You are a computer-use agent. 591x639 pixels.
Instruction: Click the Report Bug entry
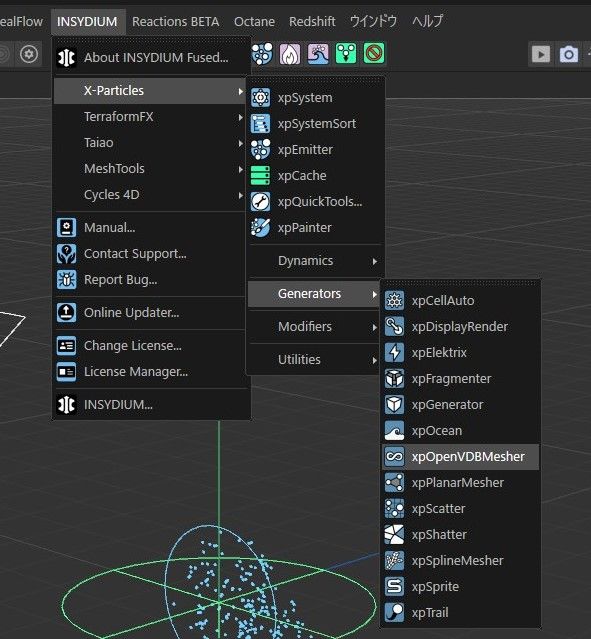click(150, 280)
